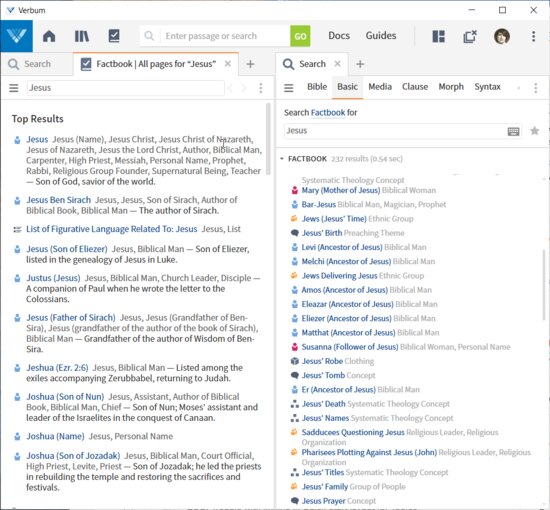
Task: Open Sadducees Questioning Jesus result
Action: click(x=353, y=432)
